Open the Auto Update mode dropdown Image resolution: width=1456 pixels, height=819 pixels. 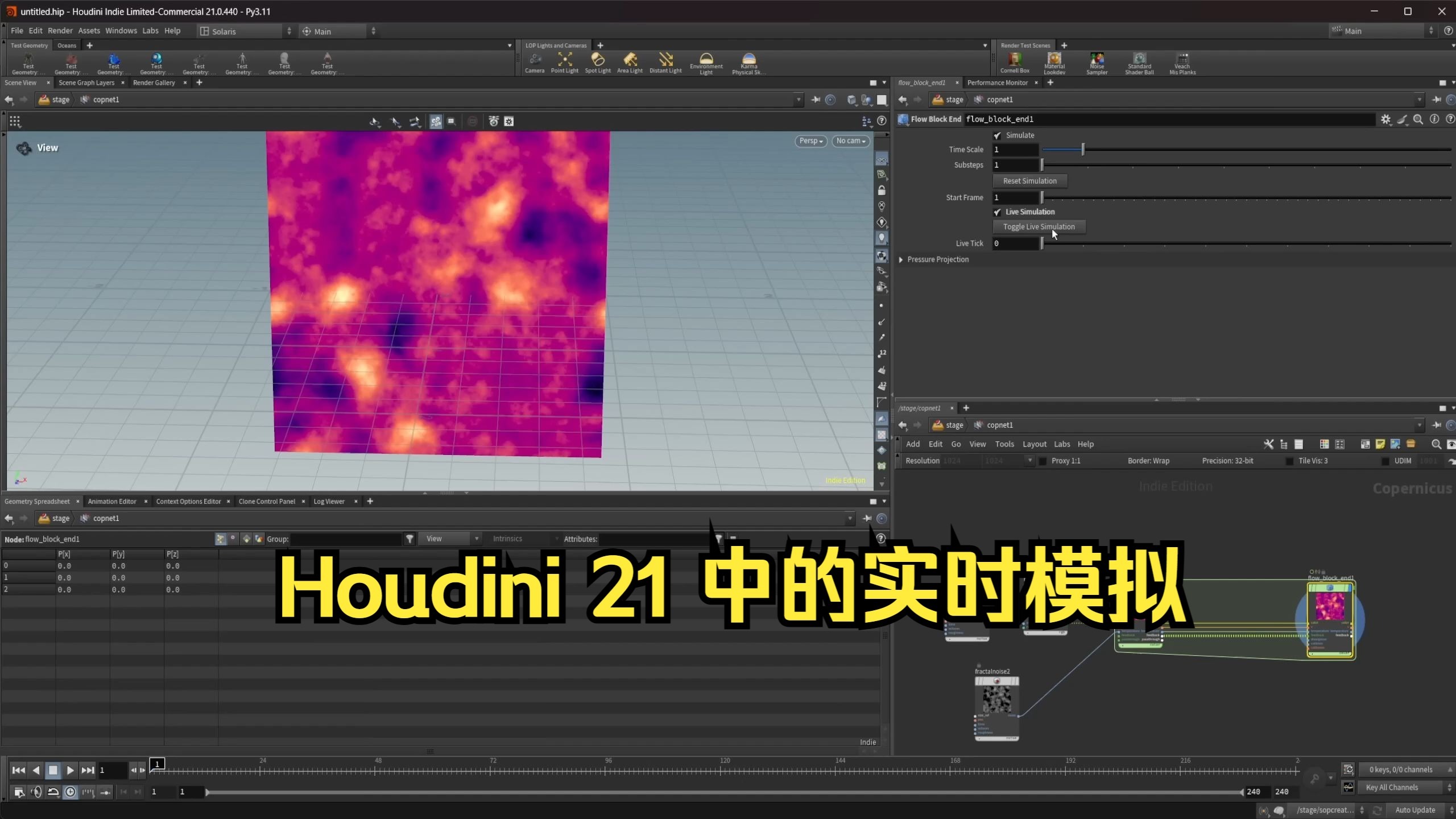pos(1421,810)
